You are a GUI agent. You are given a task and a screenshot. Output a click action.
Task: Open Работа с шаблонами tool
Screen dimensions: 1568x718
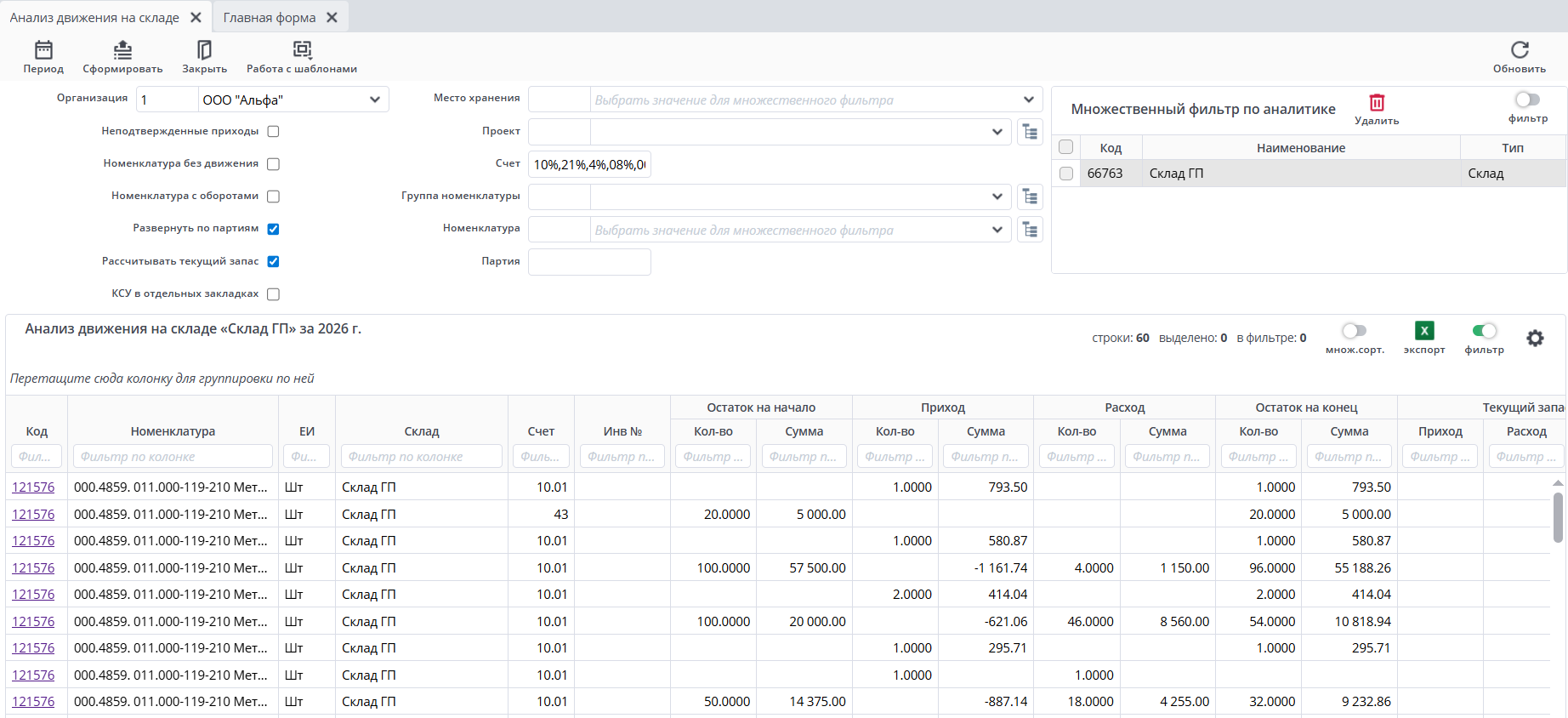click(302, 51)
